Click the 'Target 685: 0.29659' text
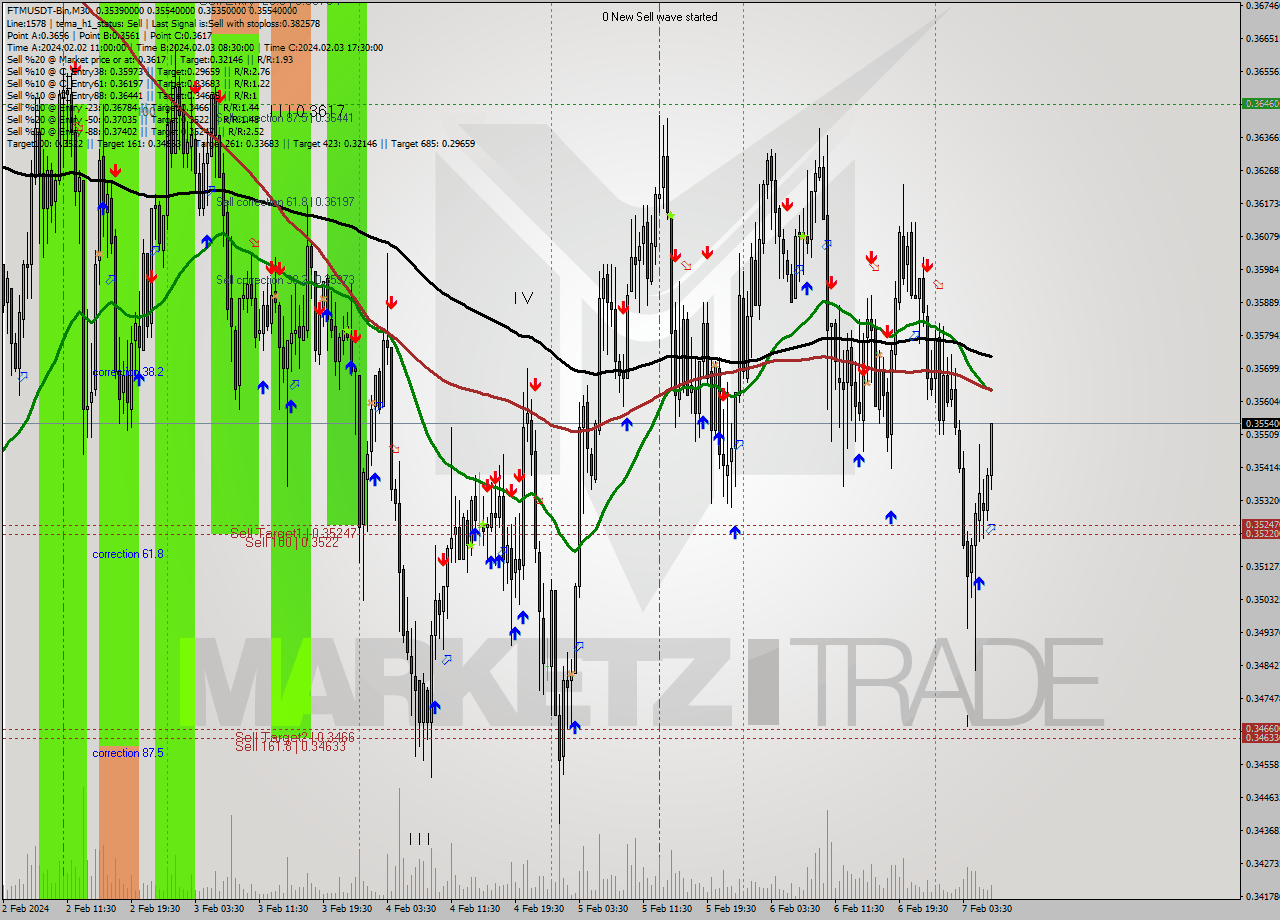This screenshot has width=1280, height=920. click(x=433, y=143)
